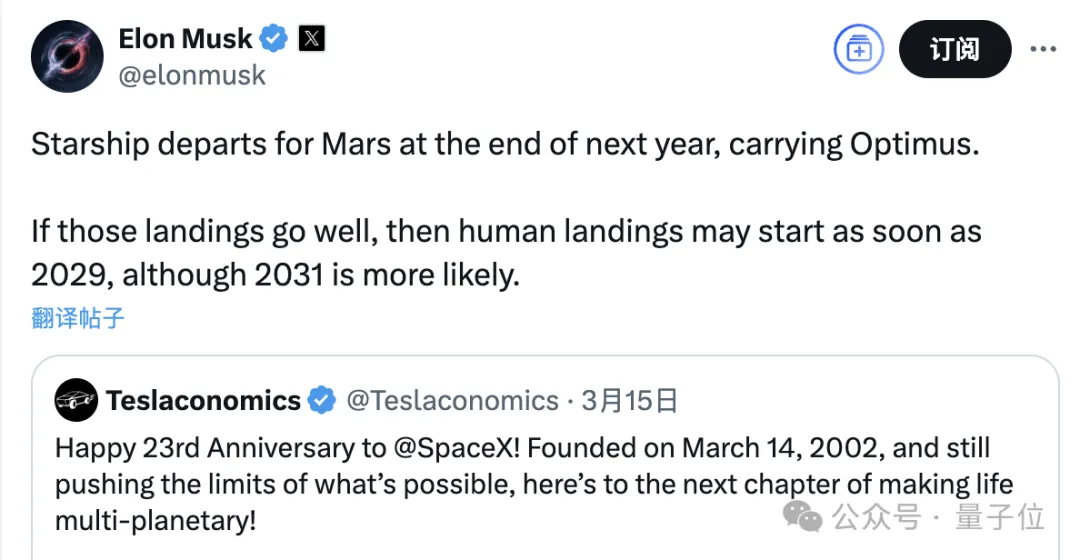
Task: Click the blue verified badge beside Elon Musk
Action: [x=274, y=39]
